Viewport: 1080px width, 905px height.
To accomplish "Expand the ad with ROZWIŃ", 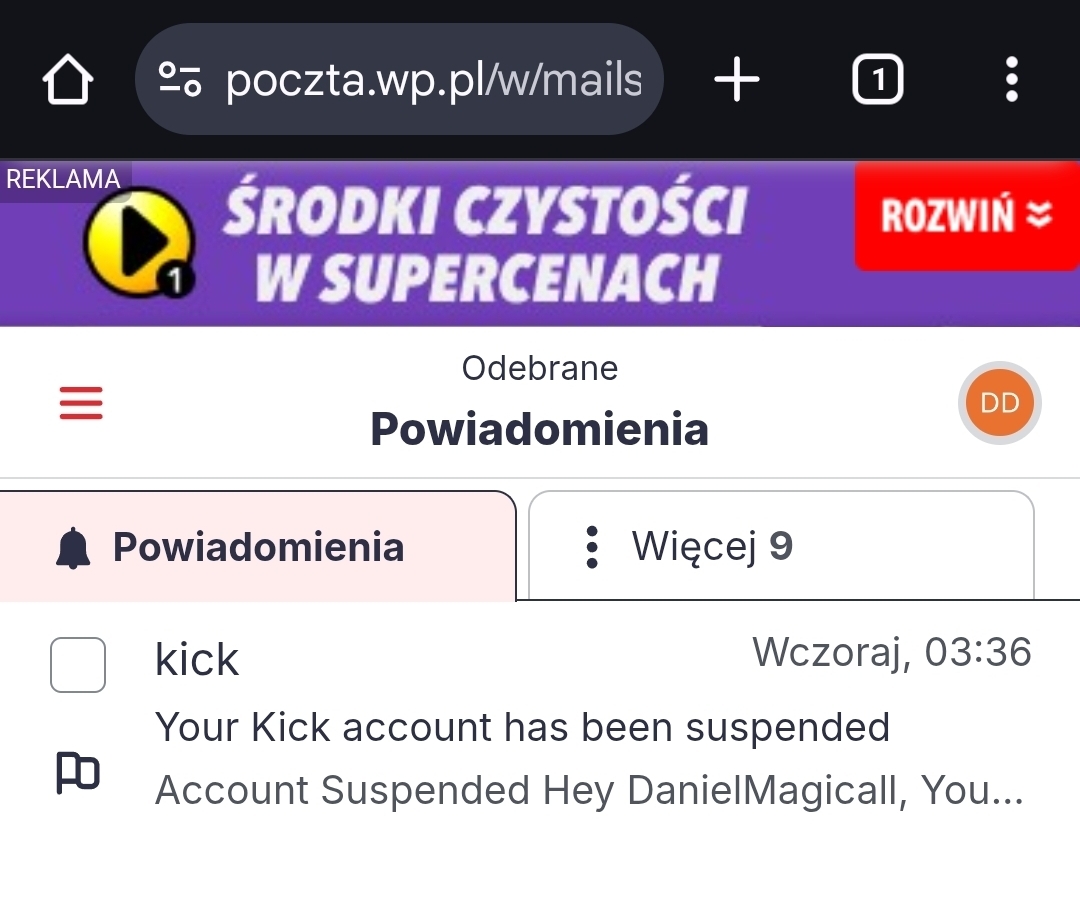I will pos(966,215).
